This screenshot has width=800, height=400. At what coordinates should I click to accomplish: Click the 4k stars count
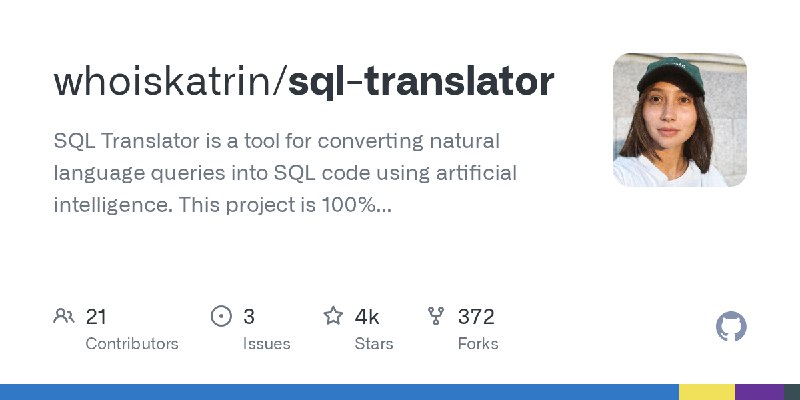tap(367, 317)
